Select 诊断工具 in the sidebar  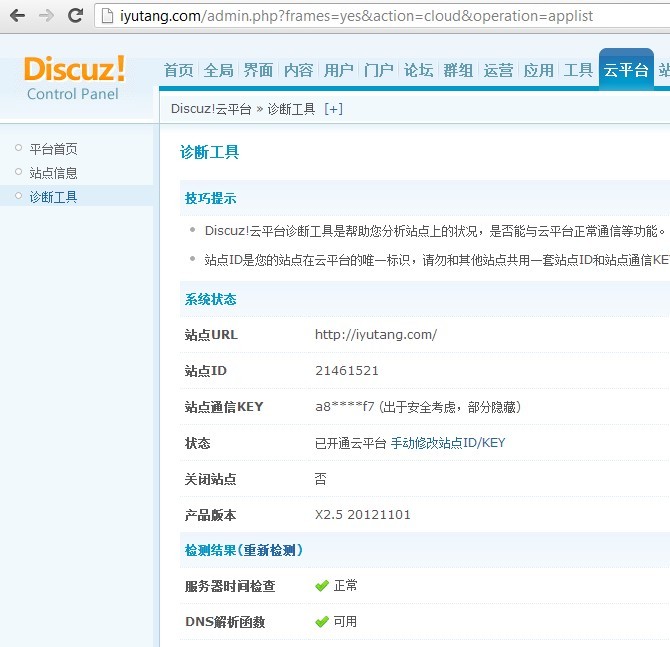point(53,197)
